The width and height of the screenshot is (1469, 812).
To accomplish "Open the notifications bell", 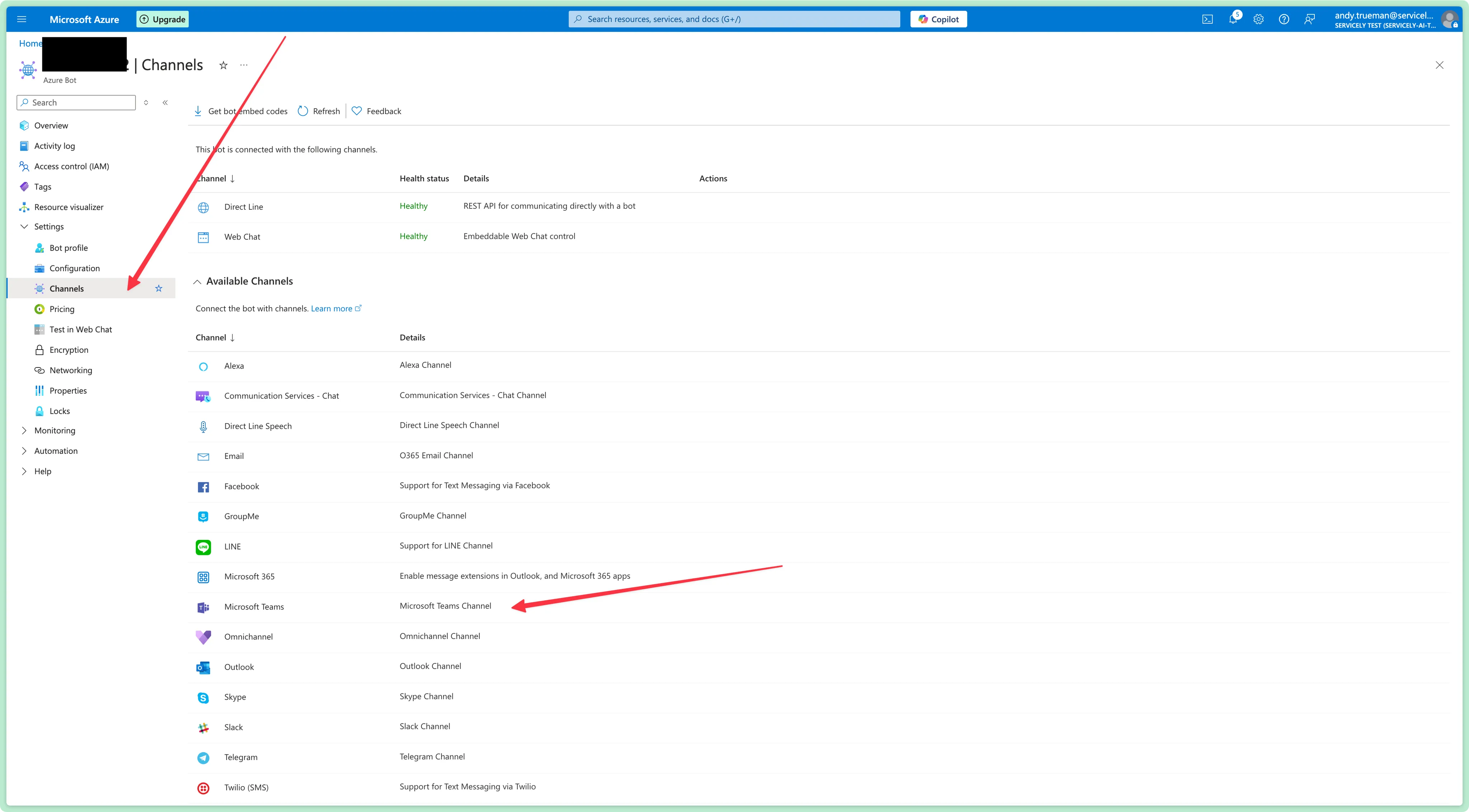I will [x=1233, y=19].
